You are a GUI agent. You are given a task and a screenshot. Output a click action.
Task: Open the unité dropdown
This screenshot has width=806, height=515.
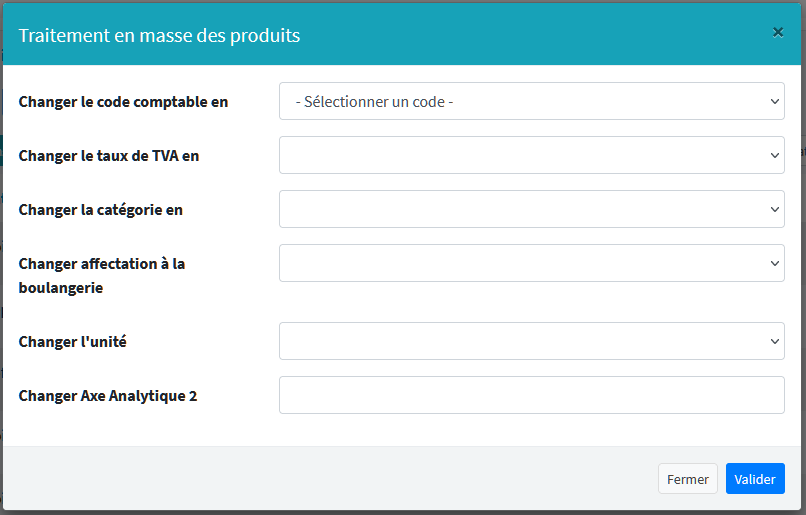[520, 341]
